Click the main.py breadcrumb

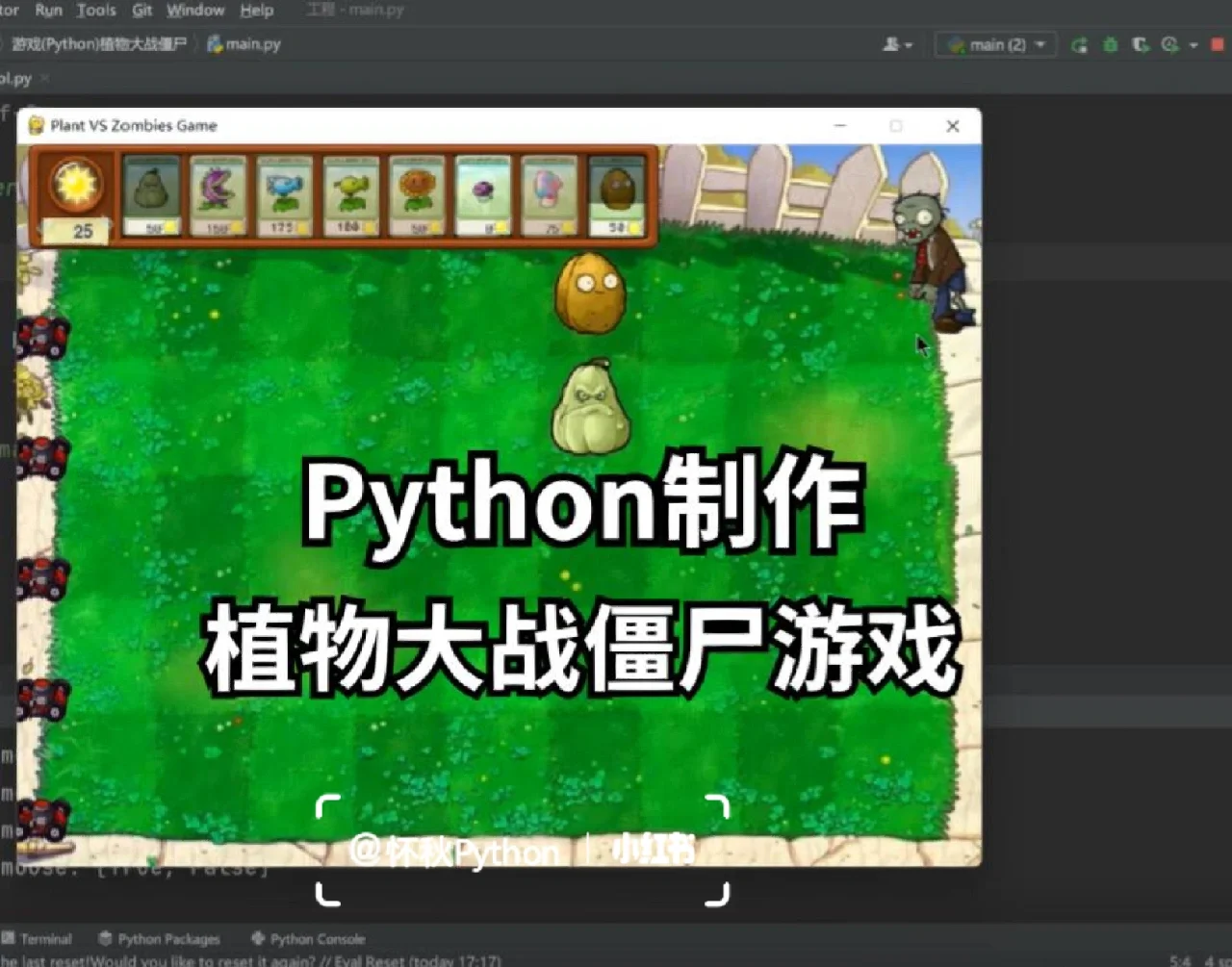coord(244,44)
